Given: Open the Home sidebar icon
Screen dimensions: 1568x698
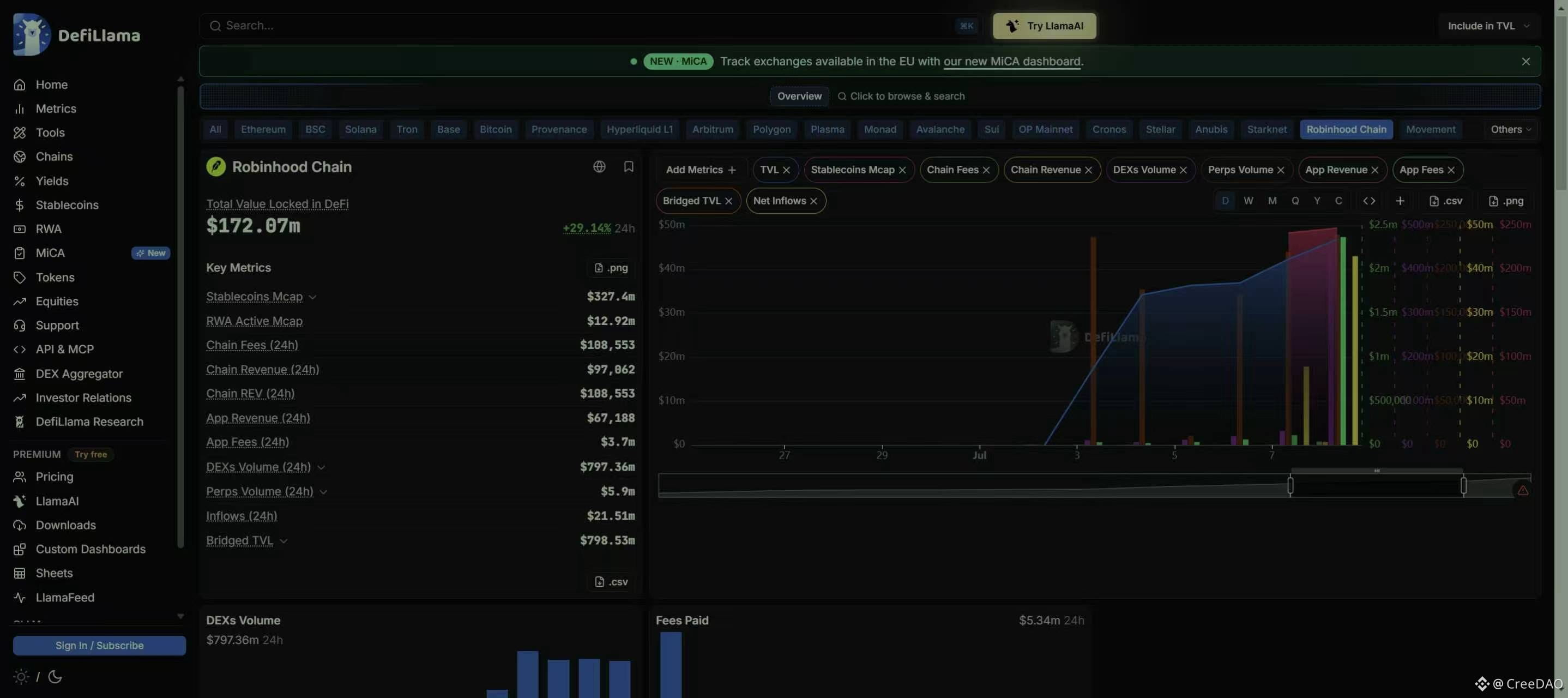Looking at the screenshot, I should (x=20, y=85).
